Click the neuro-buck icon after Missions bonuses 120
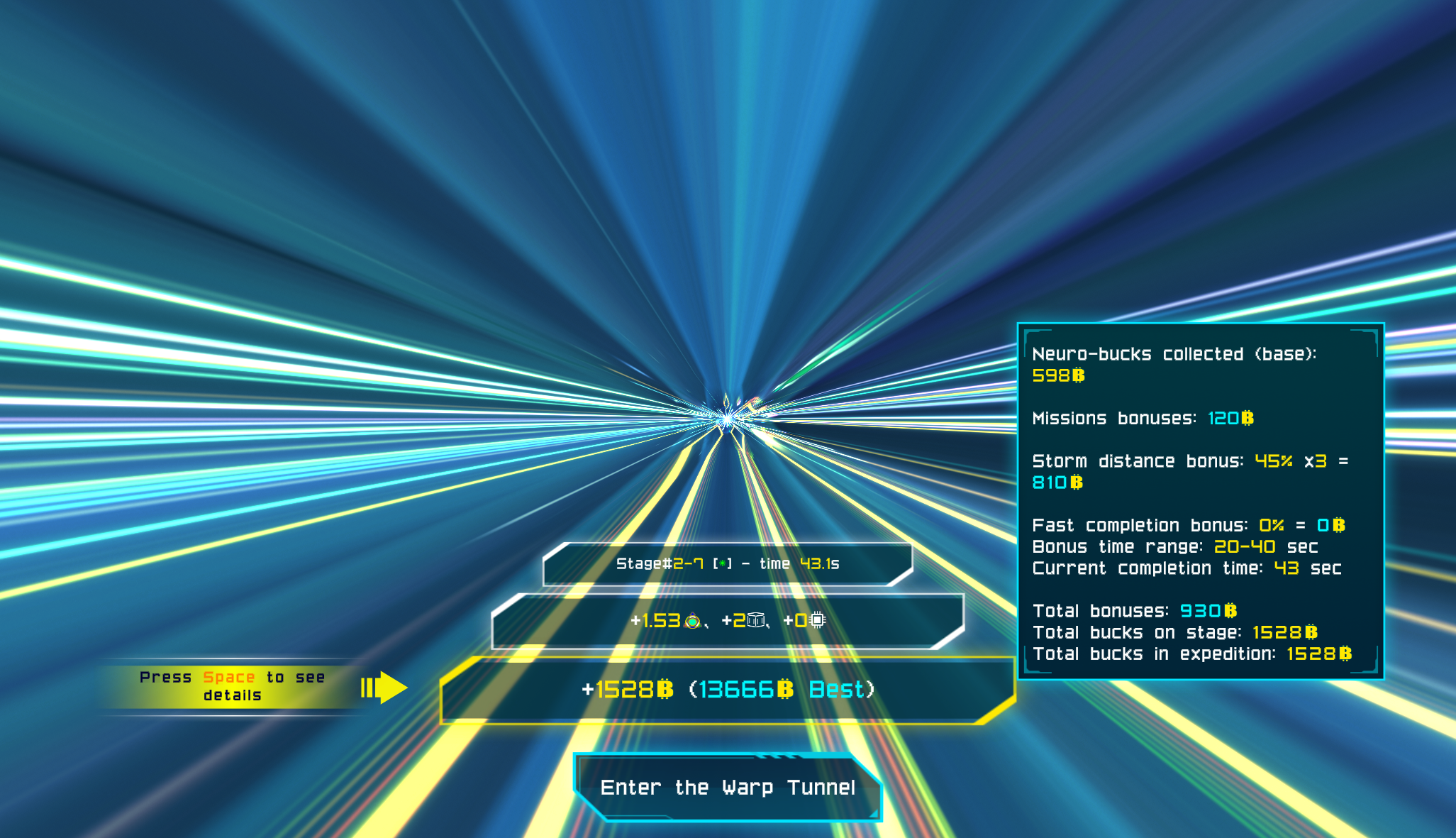The height and width of the screenshot is (838, 1456). pyautogui.click(x=1247, y=418)
